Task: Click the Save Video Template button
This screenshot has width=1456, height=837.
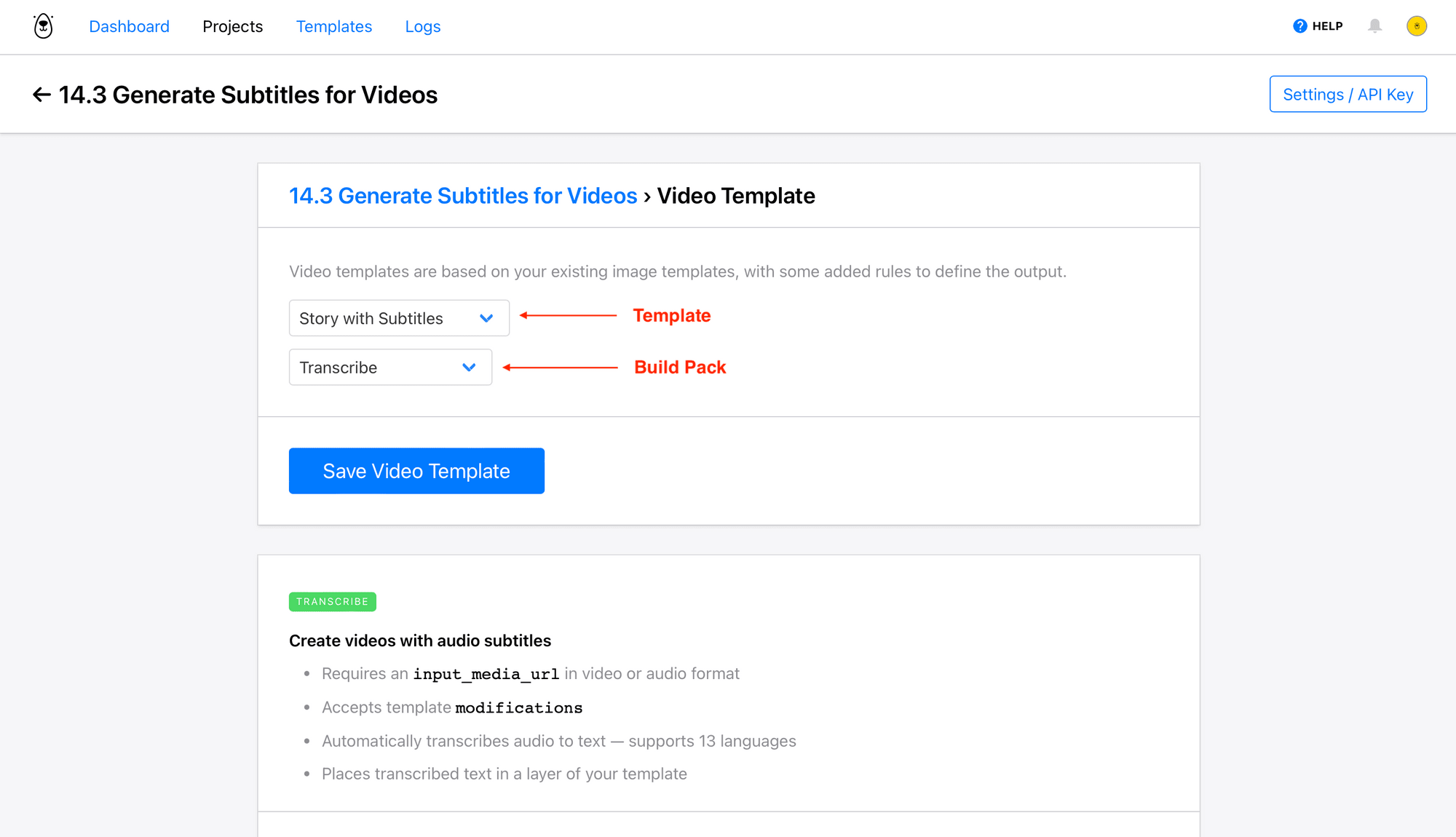Action: point(417,470)
